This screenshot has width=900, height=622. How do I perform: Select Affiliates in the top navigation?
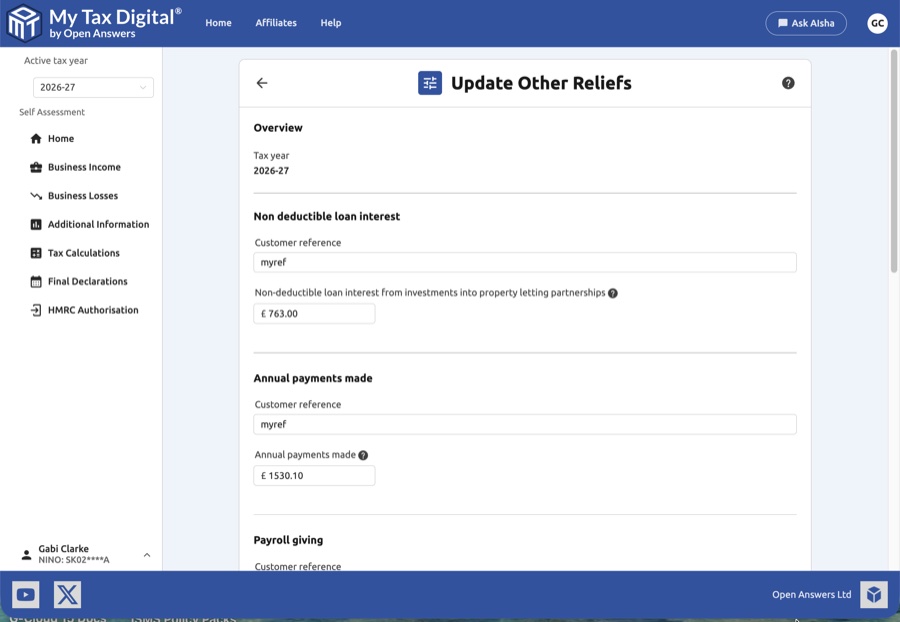coord(276,23)
